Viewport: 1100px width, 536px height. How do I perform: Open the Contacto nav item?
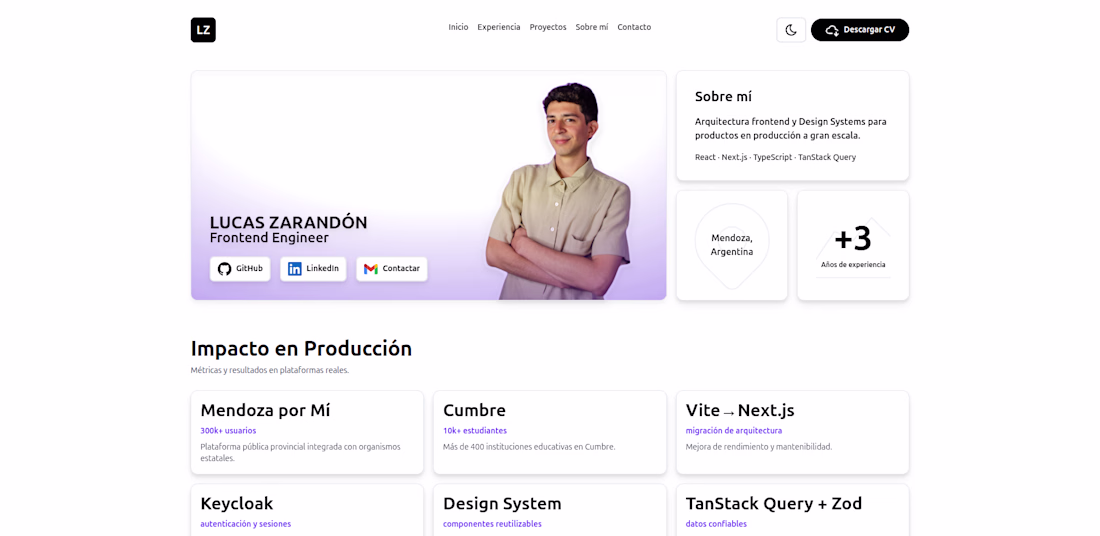coord(634,27)
